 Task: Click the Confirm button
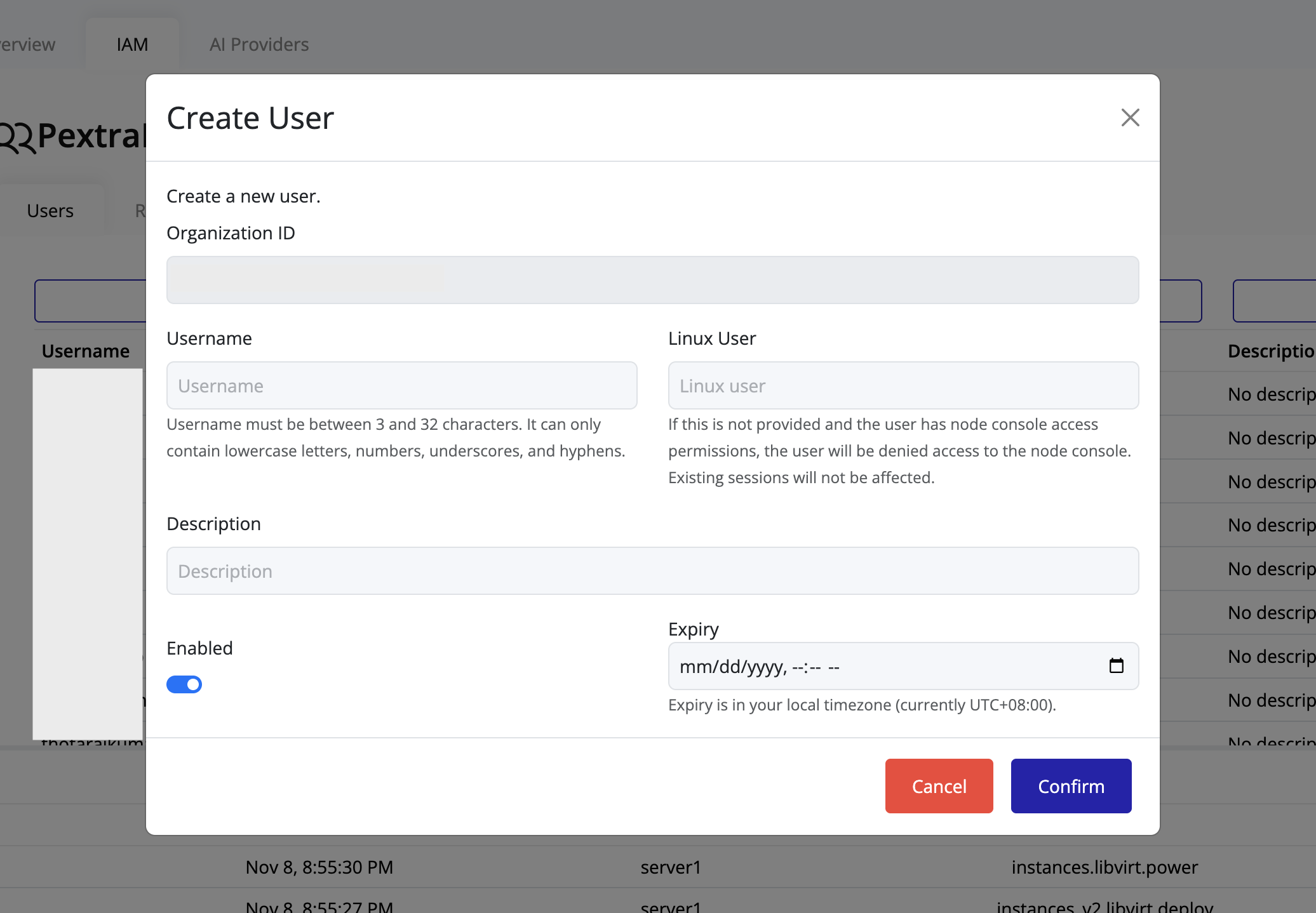point(1071,785)
